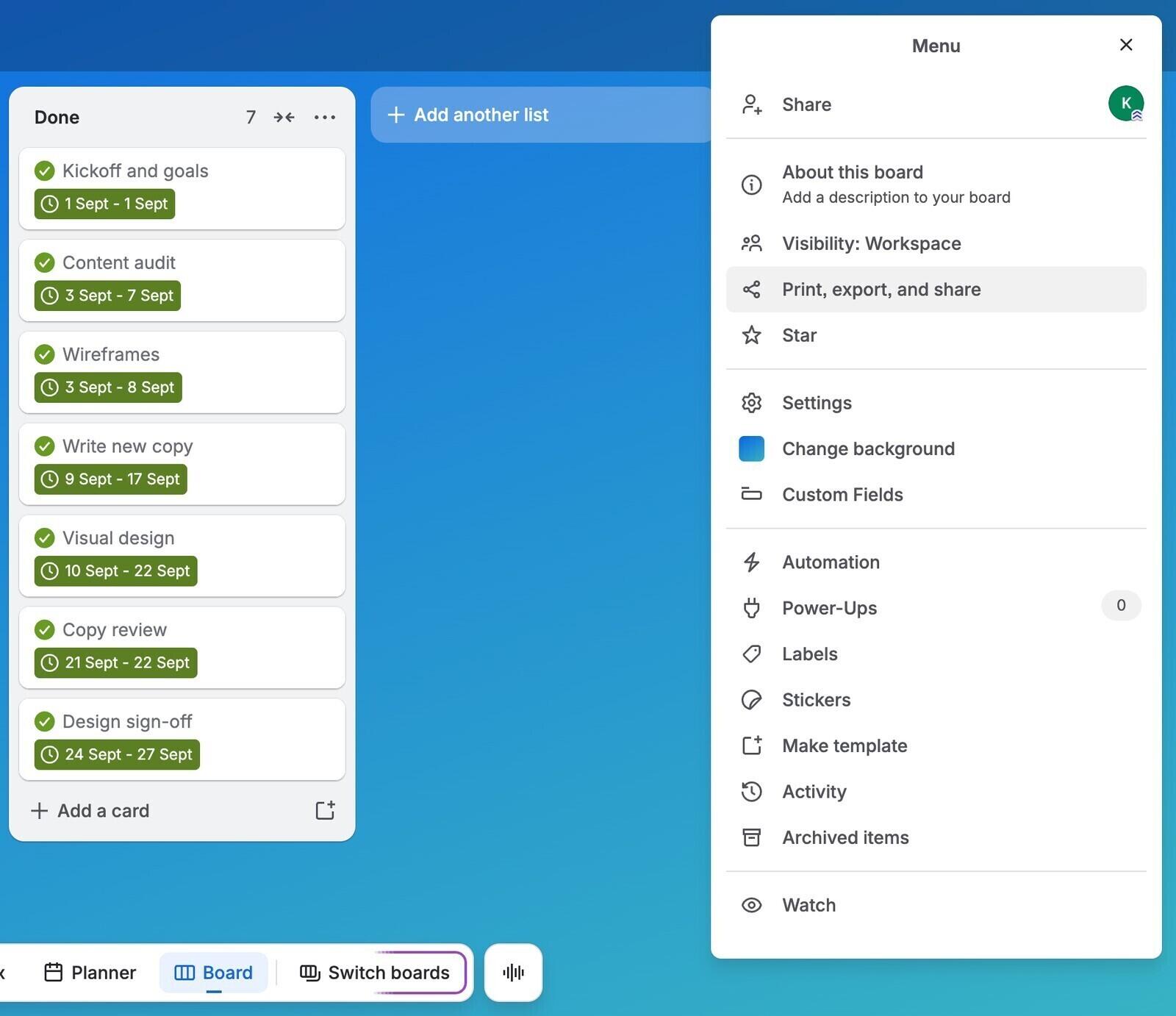Open Automation menu entry
Image resolution: width=1176 pixels, height=1016 pixels.
pyautogui.click(x=936, y=562)
